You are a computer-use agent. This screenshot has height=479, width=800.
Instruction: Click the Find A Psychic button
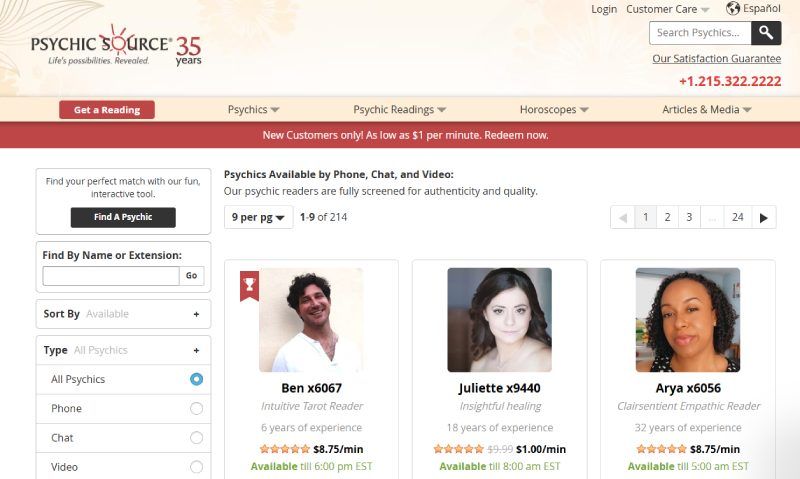(x=123, y=217)
